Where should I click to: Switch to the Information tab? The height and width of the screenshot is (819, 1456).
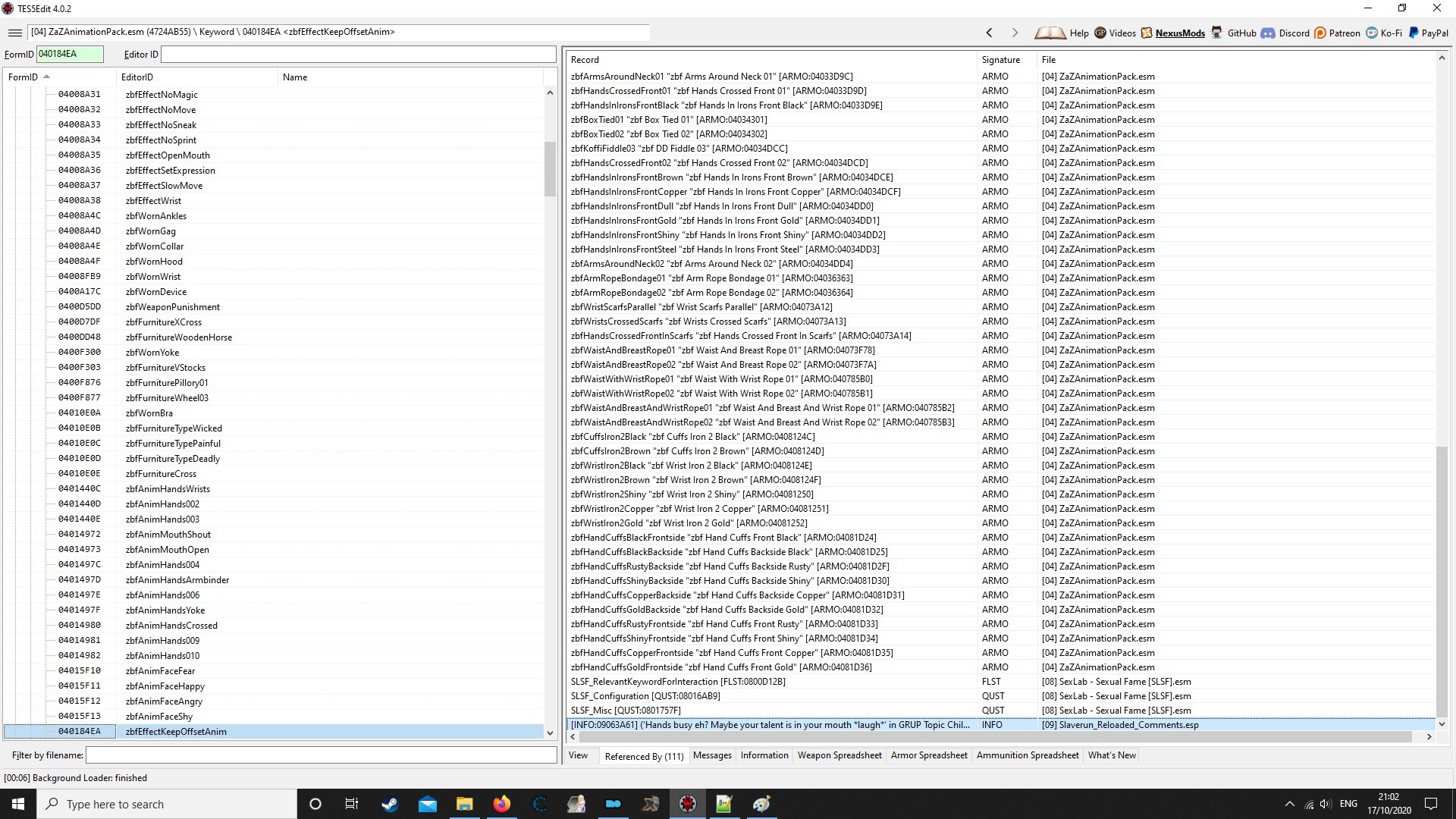coord(764,755)
